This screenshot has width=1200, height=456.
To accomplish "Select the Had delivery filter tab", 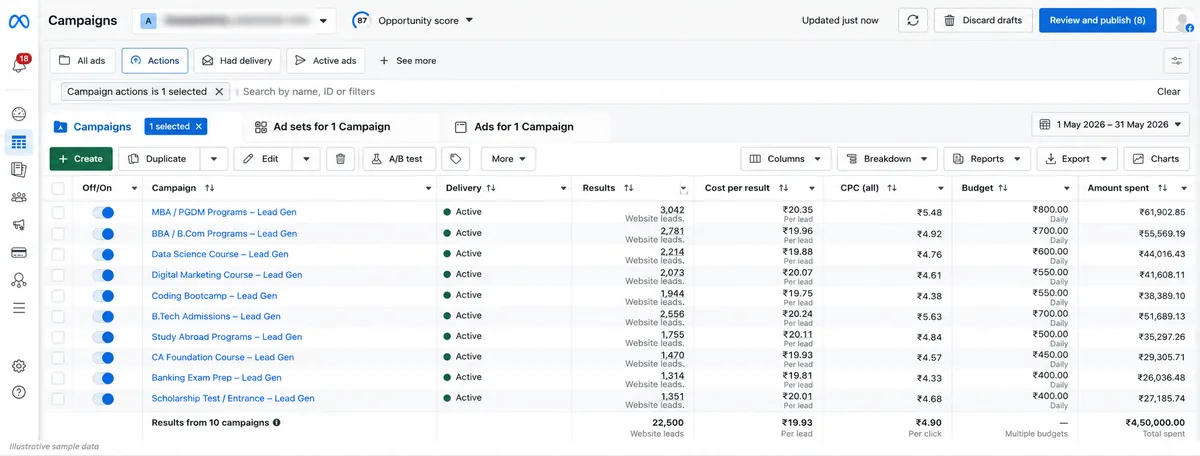I will (237, 60).
